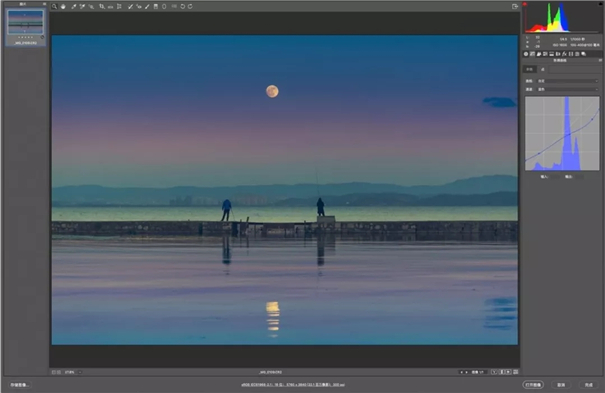Select the Targeted Adjustment tool
Viewport: 605px width, 393px height.
coord(91,7)
